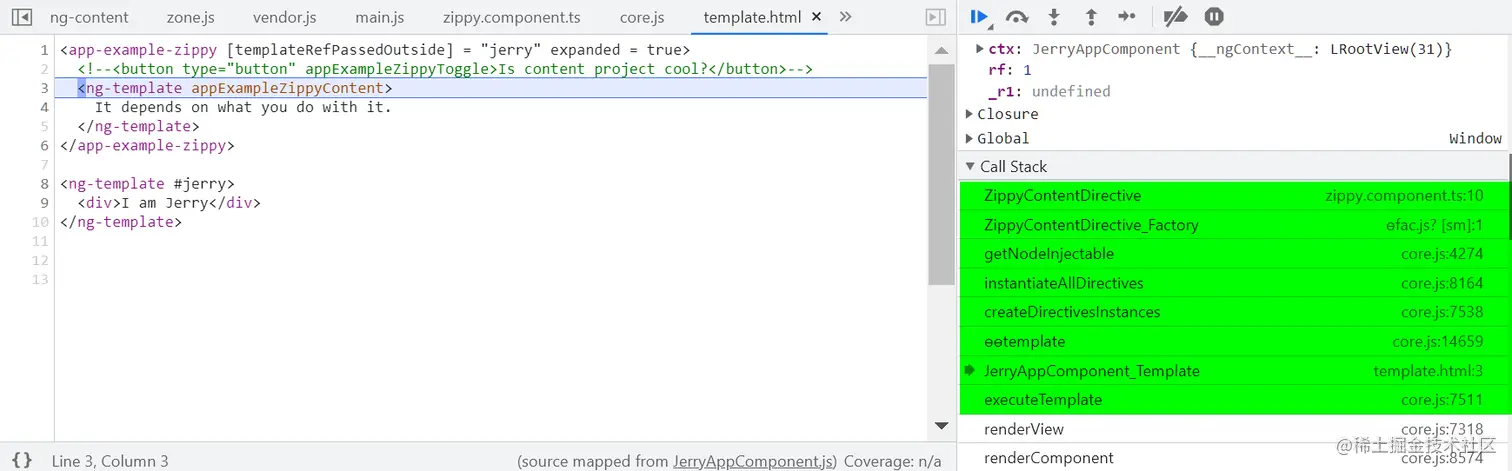The width and height of the screenshot is (1512, 471).
Task: Click the editor scroll down arrow
Action: click(x=941, y=426)
